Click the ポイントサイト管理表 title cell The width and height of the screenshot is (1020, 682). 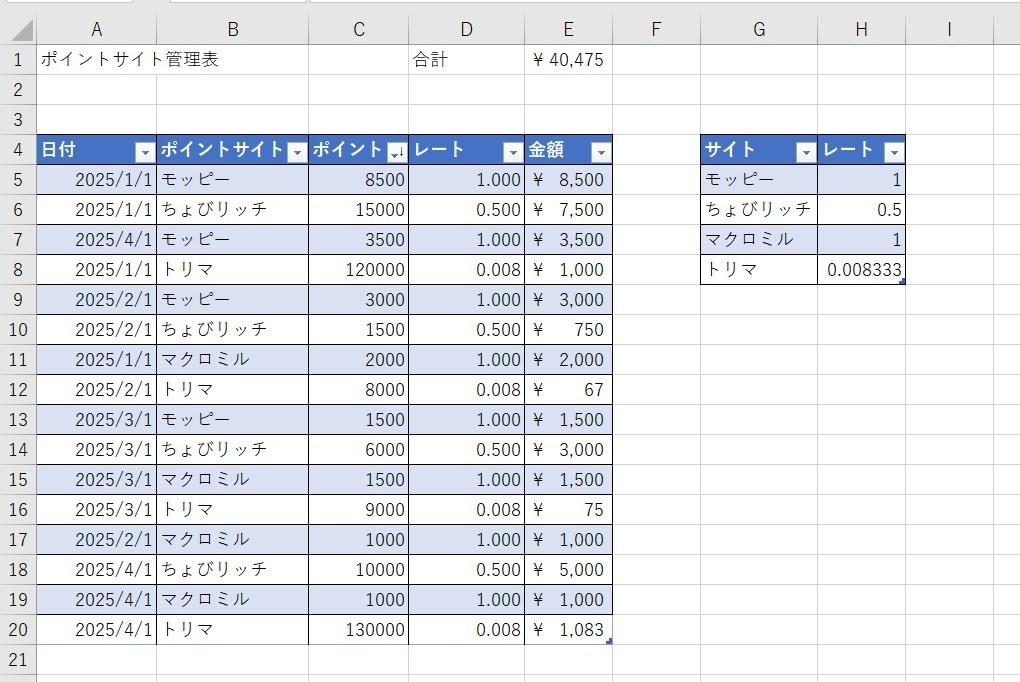(96, 60)
